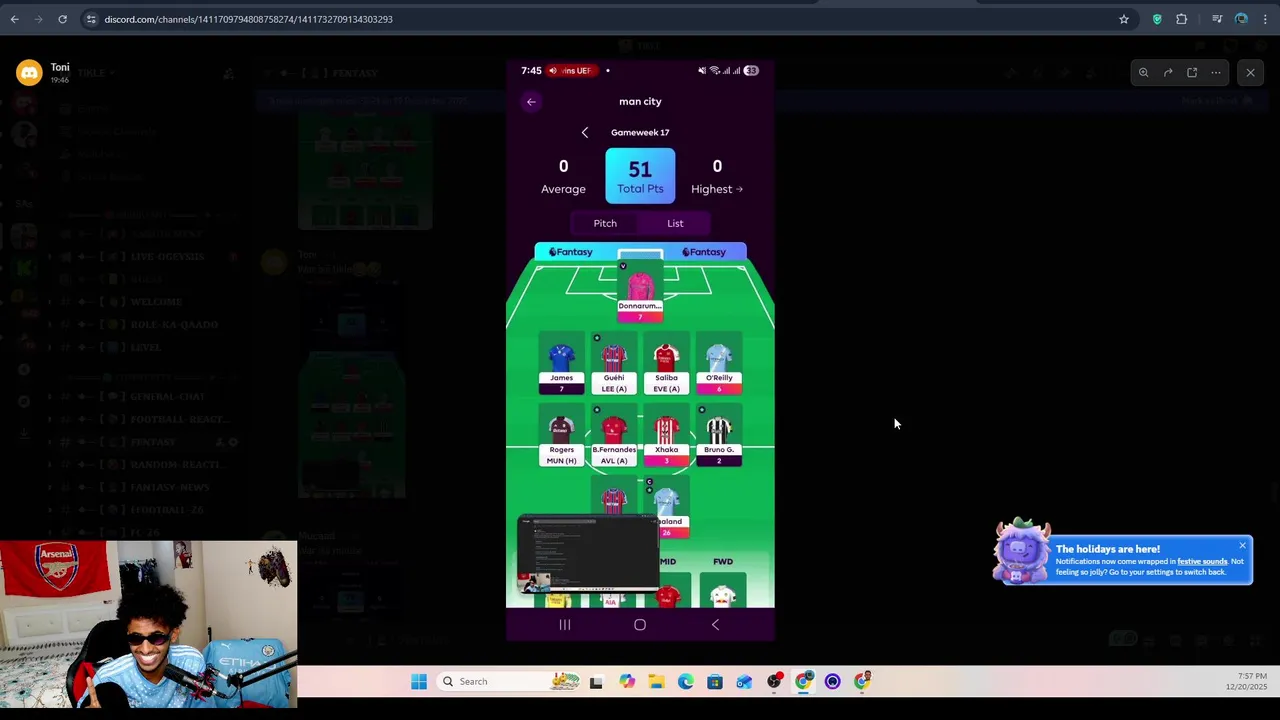Screen dimensions: 1280x720
Task: Go to the previous gameweek chevron
Action: [x=585, y=132]
